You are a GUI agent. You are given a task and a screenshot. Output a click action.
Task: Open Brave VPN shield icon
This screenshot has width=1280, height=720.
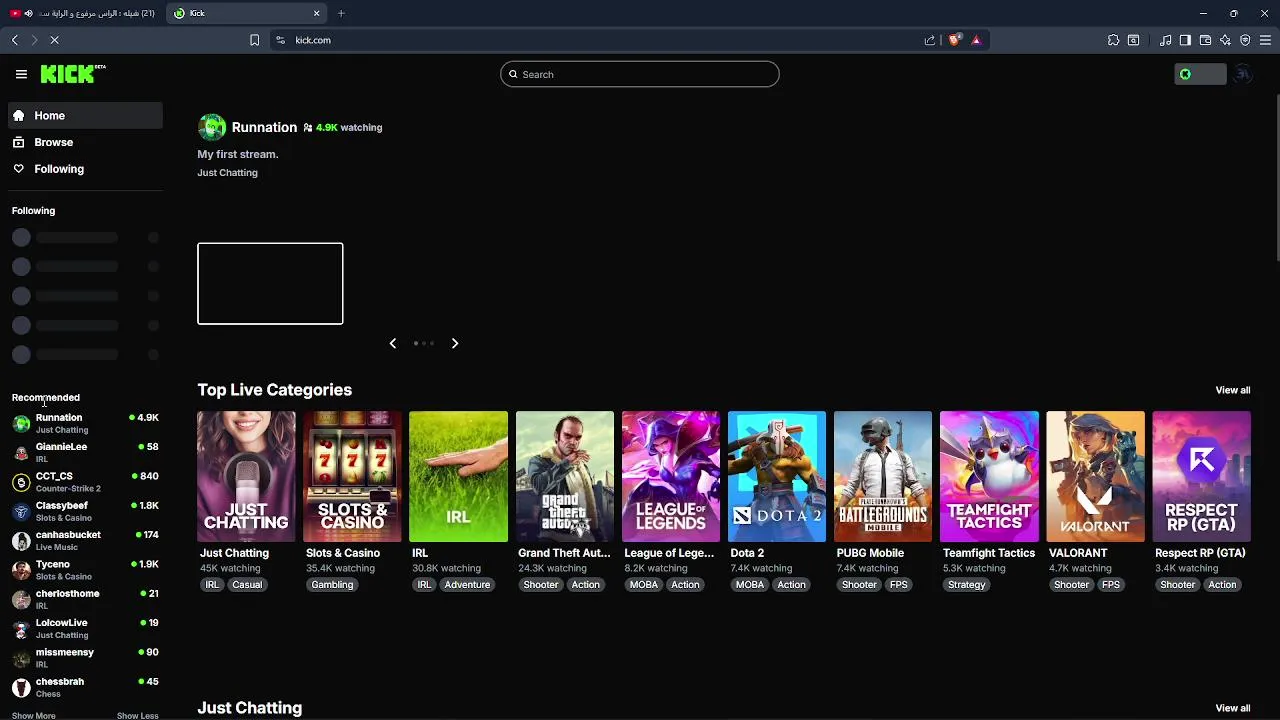coord(1245,40)
